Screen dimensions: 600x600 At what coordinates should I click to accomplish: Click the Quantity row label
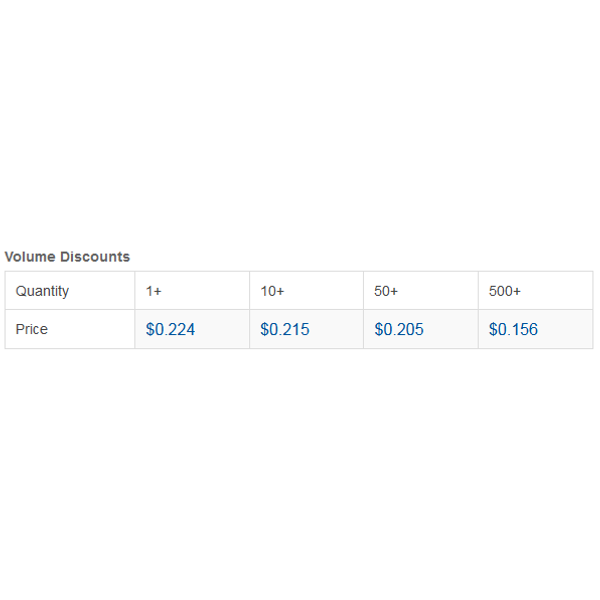point(42,291)
